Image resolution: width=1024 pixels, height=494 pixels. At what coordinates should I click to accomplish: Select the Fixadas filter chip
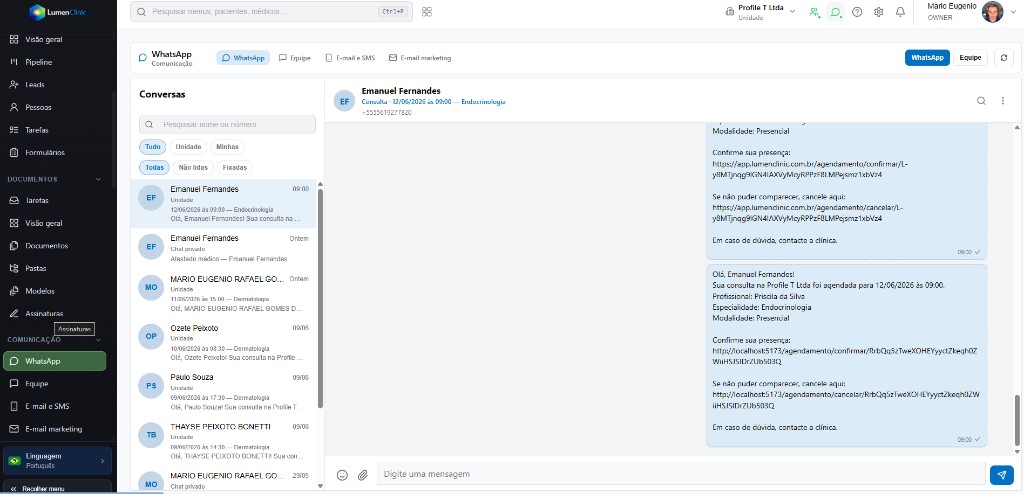[x=234, y=168]
